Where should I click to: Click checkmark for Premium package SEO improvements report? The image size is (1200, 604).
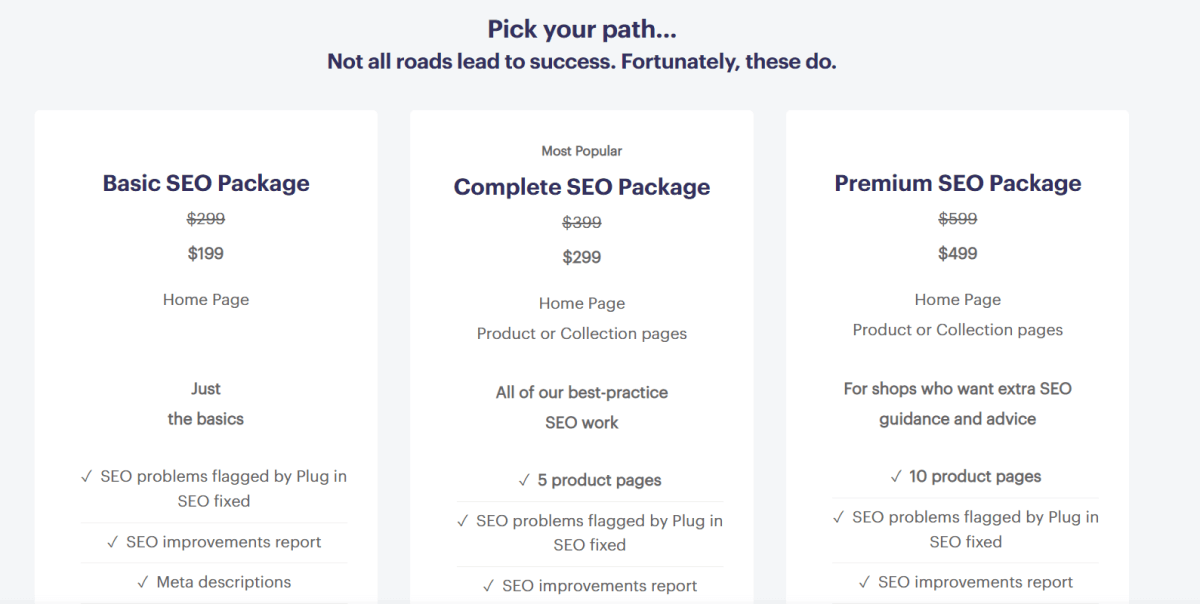[864, 582]
